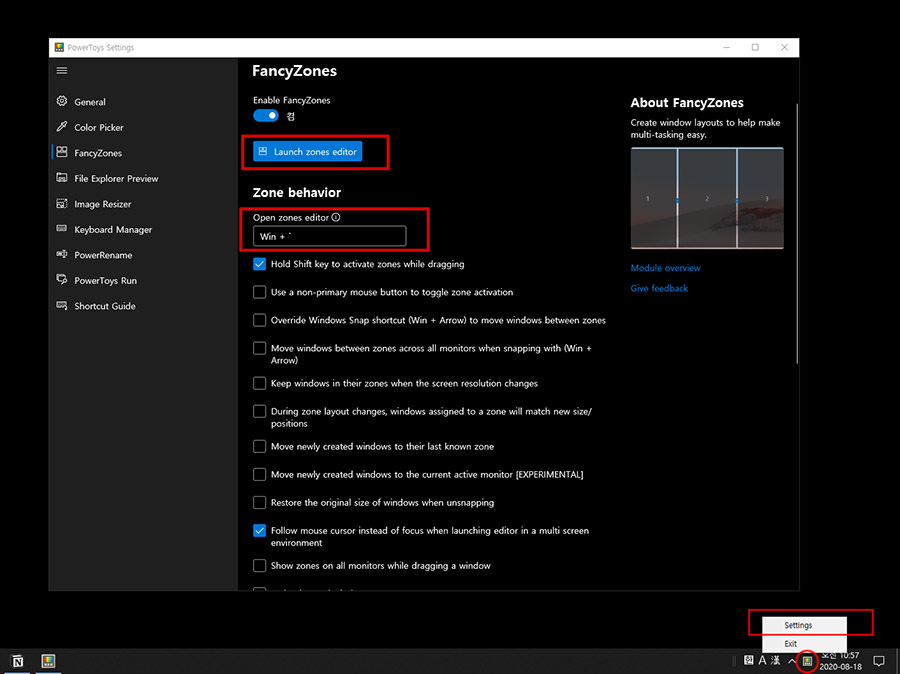Click the PowerRename icon
This screenshot has width=900, height=674.
tap(62, 254)
